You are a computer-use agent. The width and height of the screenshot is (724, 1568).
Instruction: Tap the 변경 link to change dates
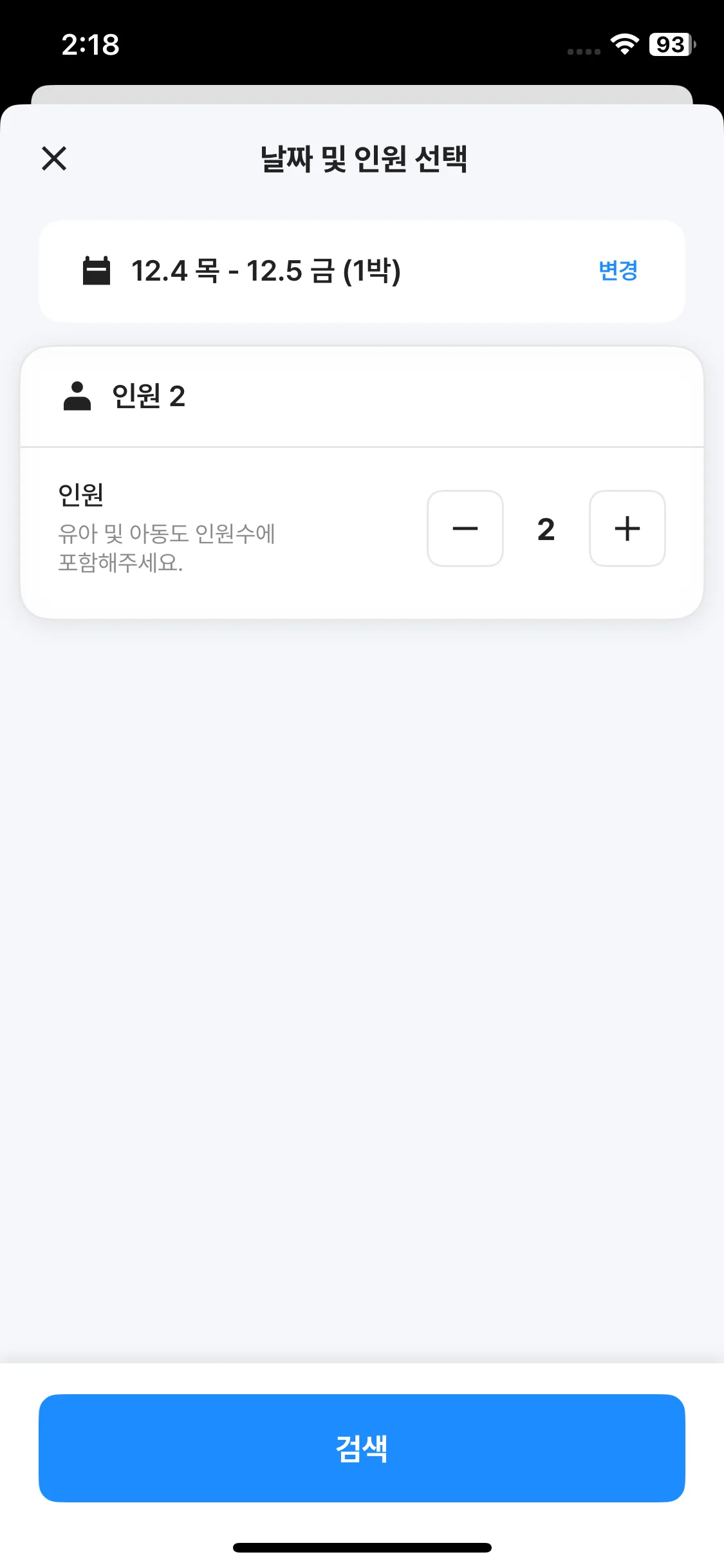tap(618, 271)
